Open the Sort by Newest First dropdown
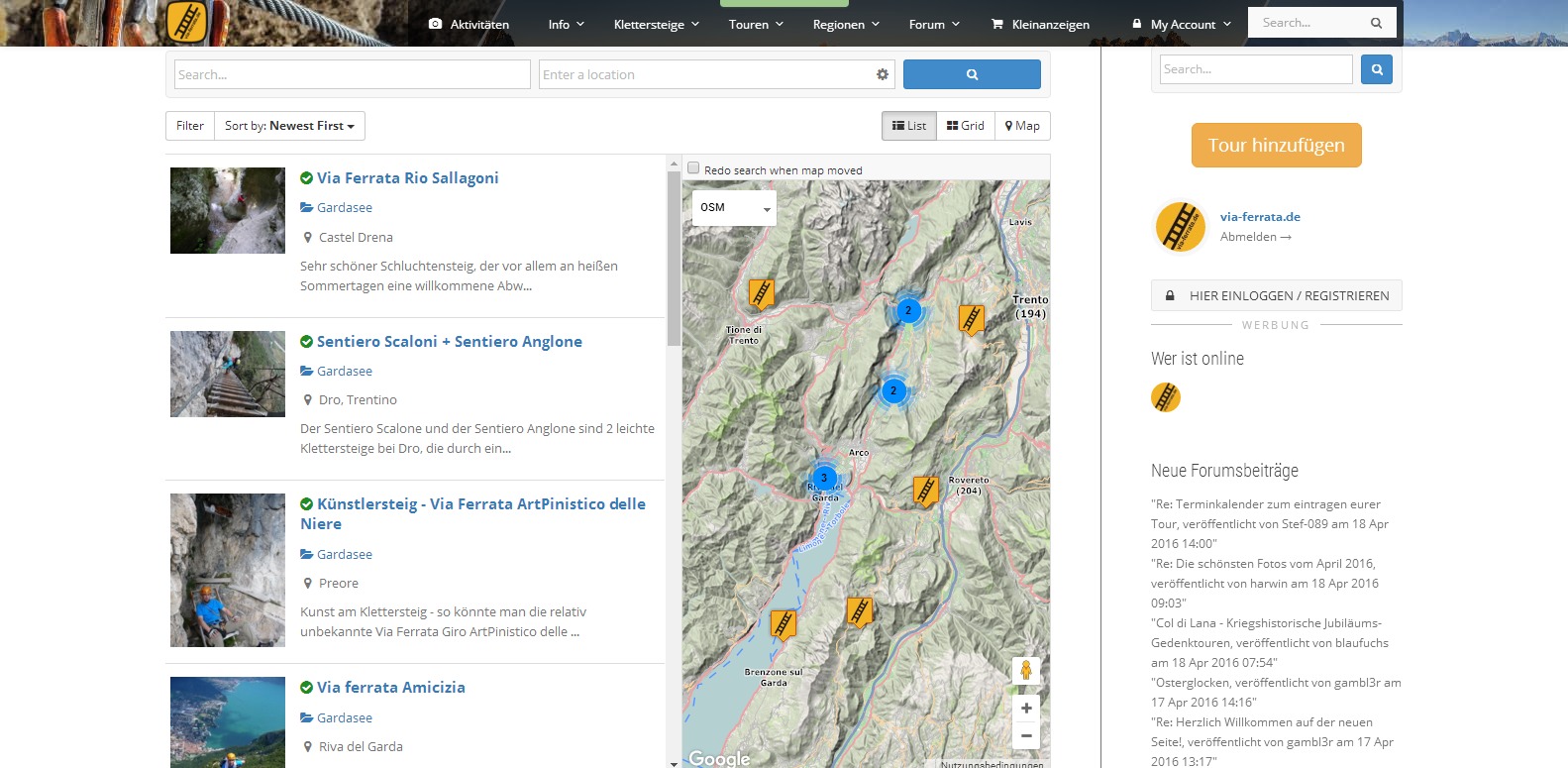The image size is (1568, 768). [289, 126]
